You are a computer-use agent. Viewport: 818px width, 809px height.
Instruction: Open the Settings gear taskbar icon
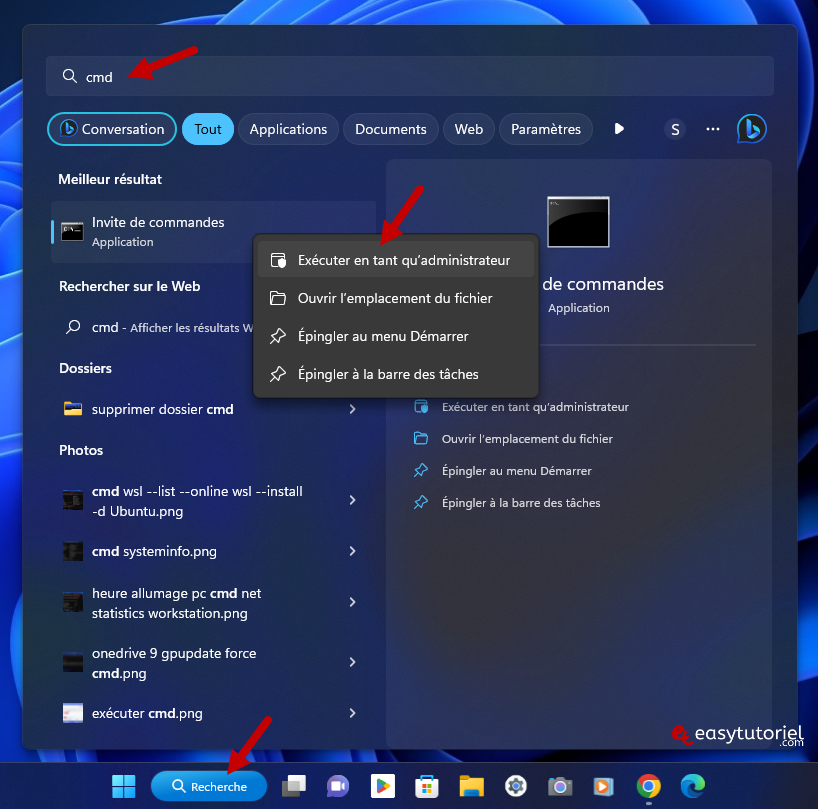[516, 786]
